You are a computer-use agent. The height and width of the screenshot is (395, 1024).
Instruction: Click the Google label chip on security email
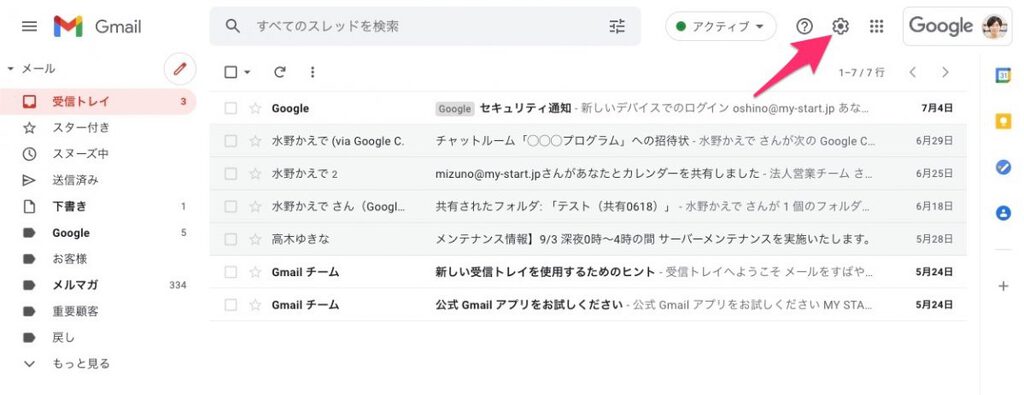coord(455,109)
